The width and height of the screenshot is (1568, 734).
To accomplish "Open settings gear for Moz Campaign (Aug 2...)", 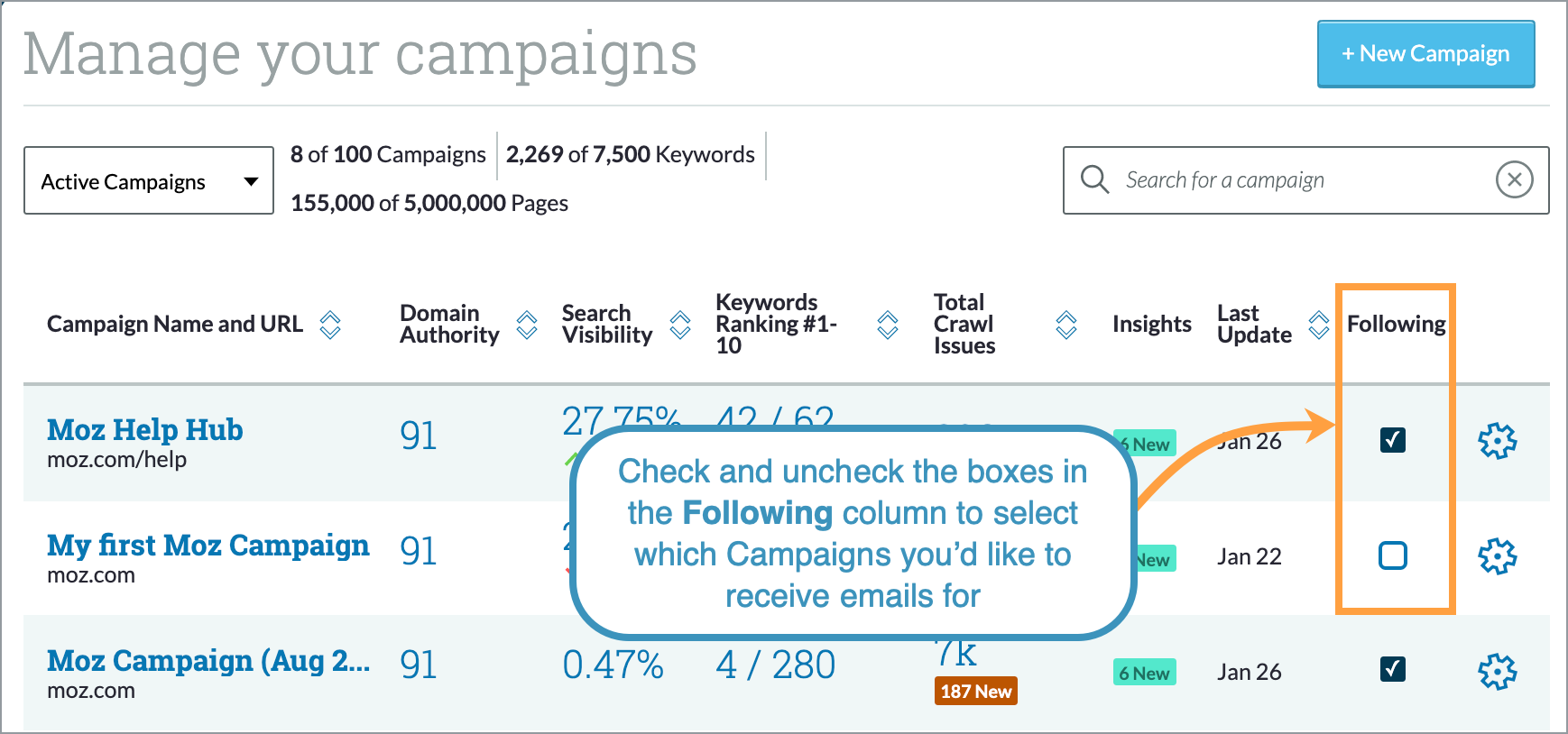I will [1497, 671].
